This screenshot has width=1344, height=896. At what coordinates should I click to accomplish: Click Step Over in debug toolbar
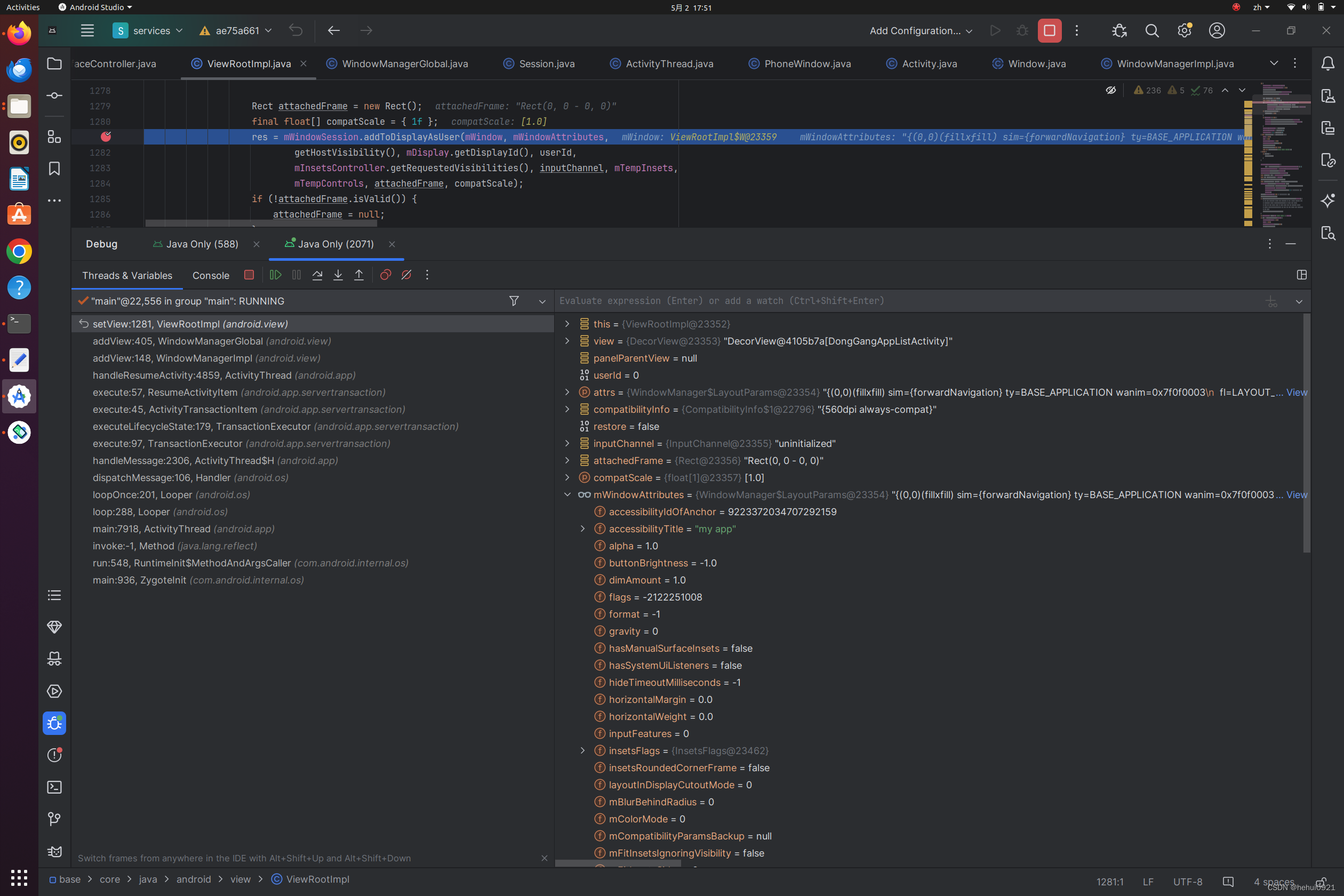[x=317, y=275]
